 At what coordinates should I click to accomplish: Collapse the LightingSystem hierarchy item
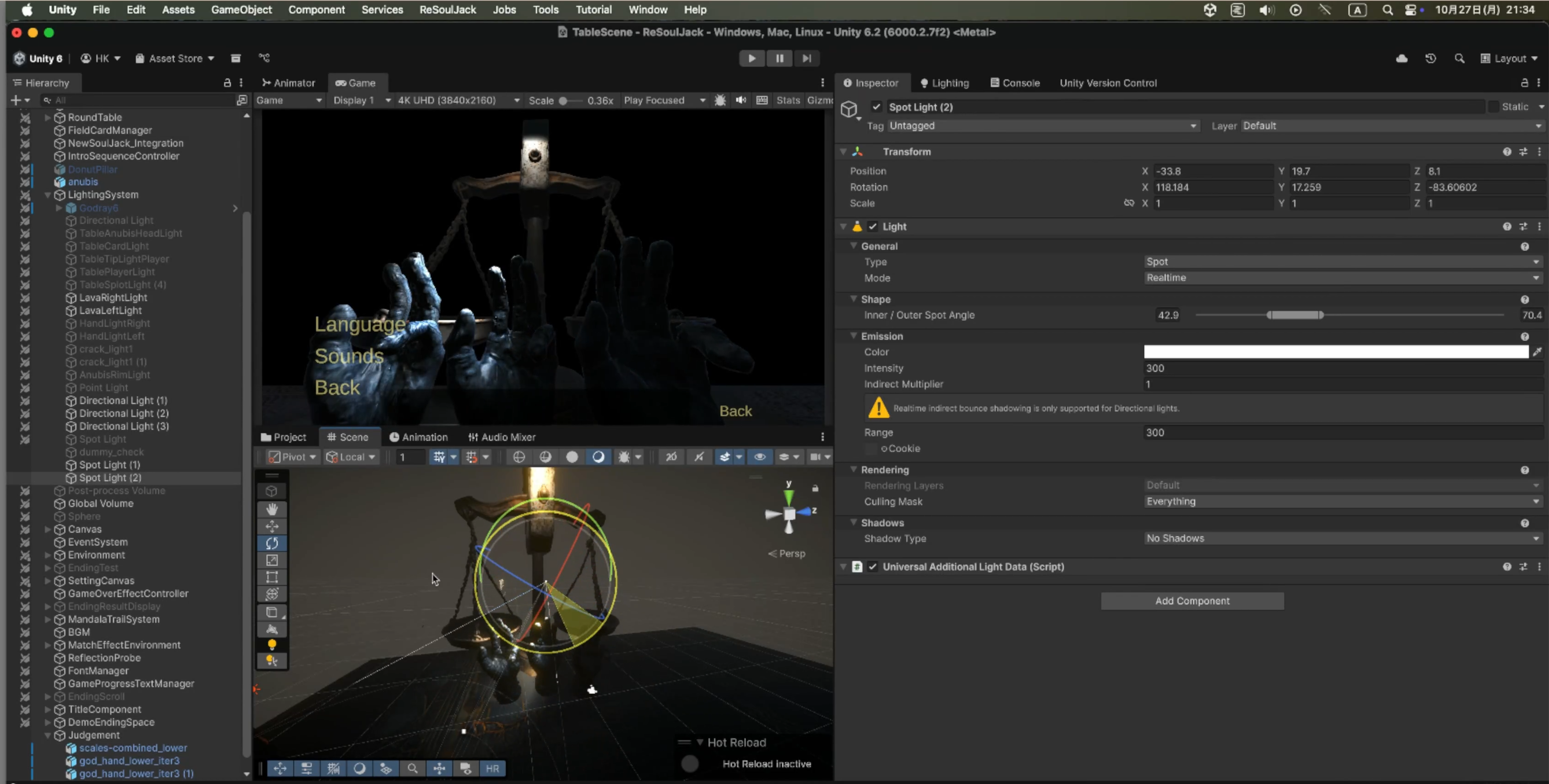47,195
